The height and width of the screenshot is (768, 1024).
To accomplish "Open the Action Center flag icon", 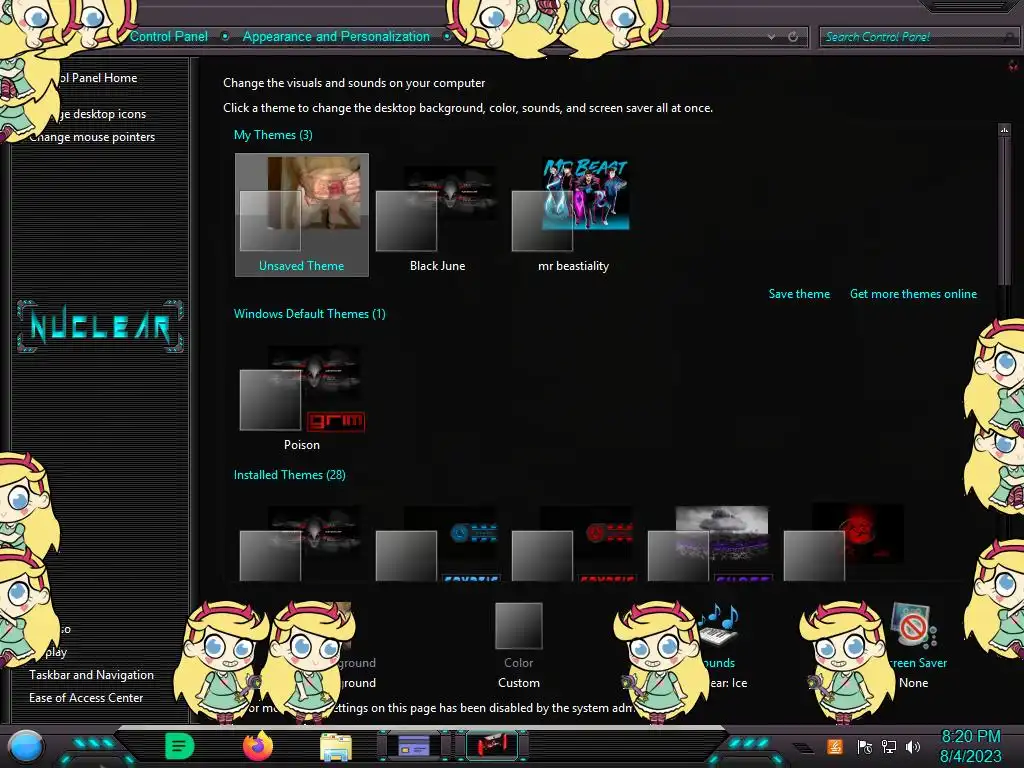I will 865,746.
